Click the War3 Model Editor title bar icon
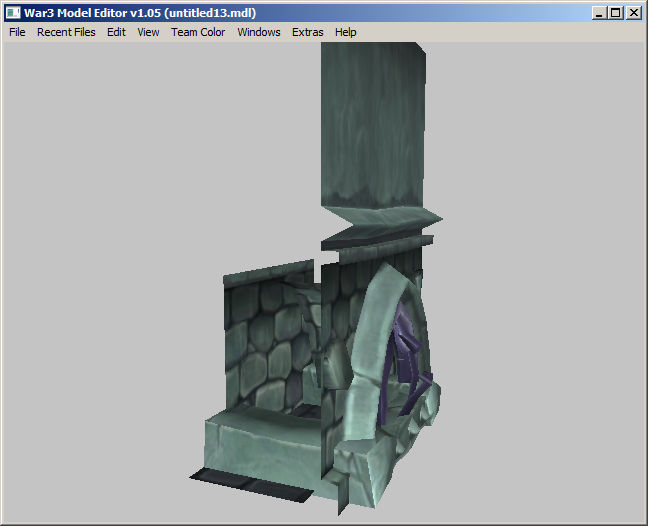 tap(13, 13)
